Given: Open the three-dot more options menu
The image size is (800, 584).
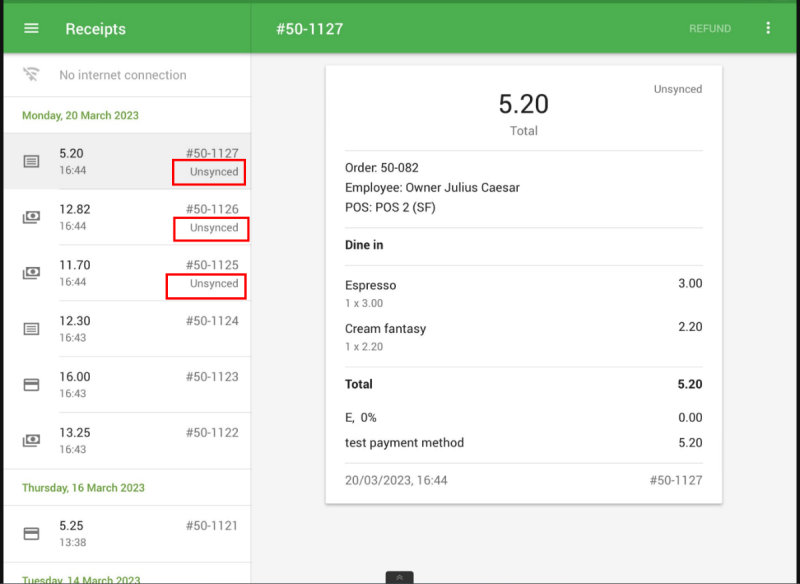Looking at the screenshot, I should pos(768,28).
